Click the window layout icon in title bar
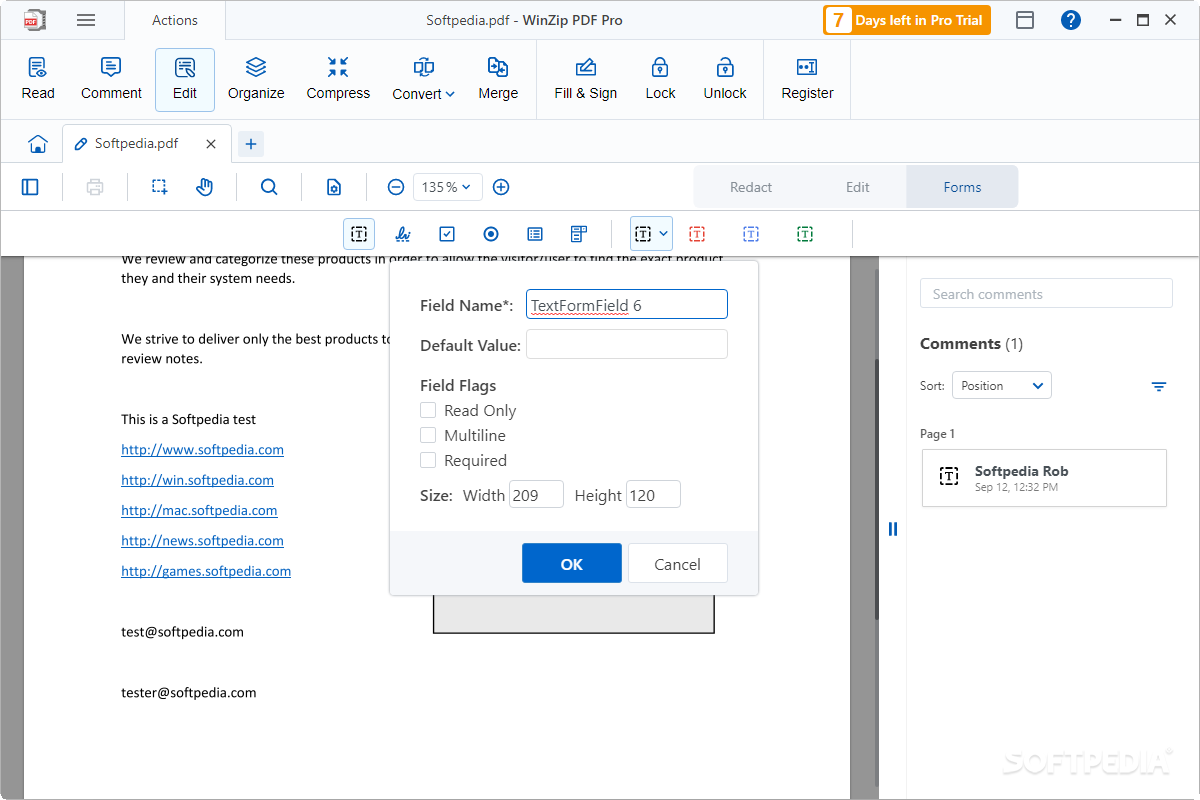1200x800 pixels. pos(1025,20)
